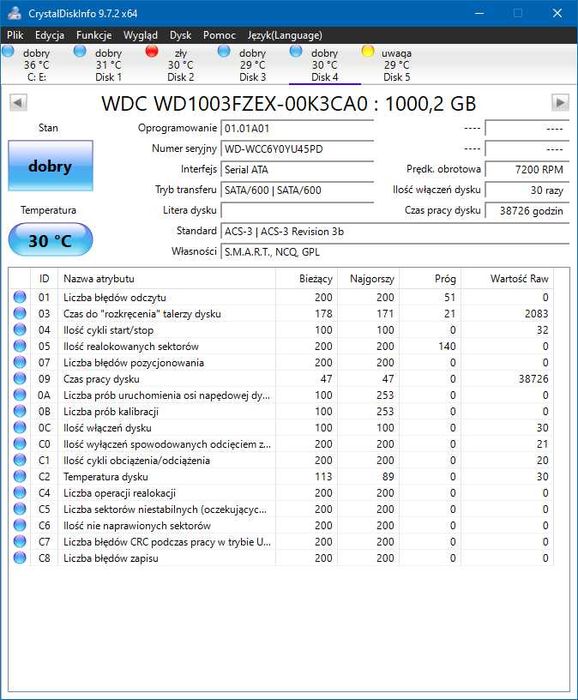The height and width of the screenshot is (700, 578).
Task: Click status icon of attribute 0A
Action: pyautogui.click(x=20, y=395)
